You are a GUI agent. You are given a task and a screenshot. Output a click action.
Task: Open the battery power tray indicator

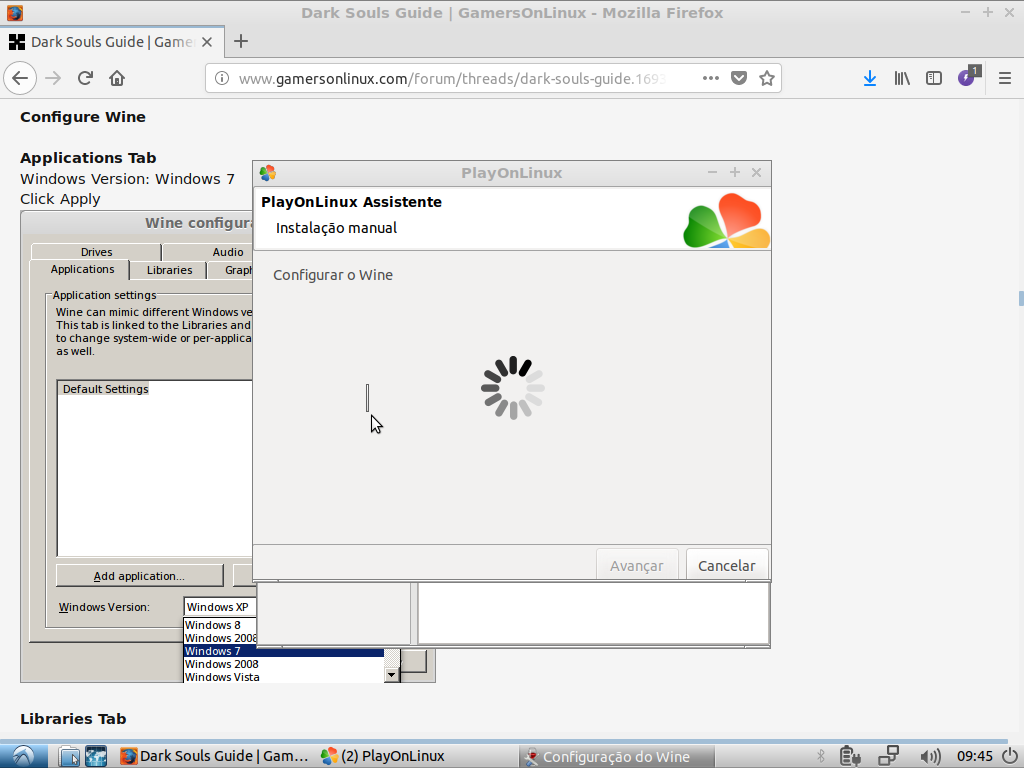850,756
